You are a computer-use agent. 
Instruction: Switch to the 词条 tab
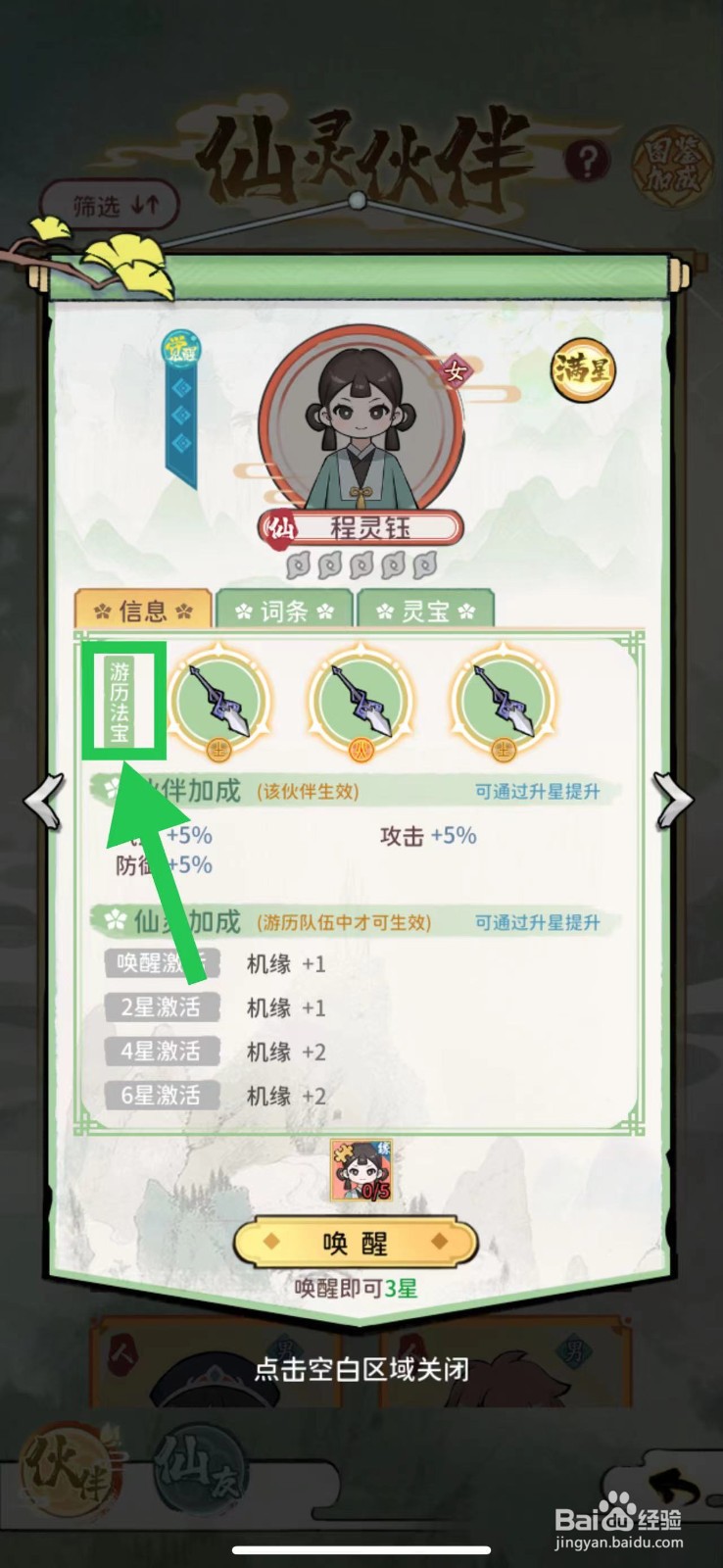[284, 611]
